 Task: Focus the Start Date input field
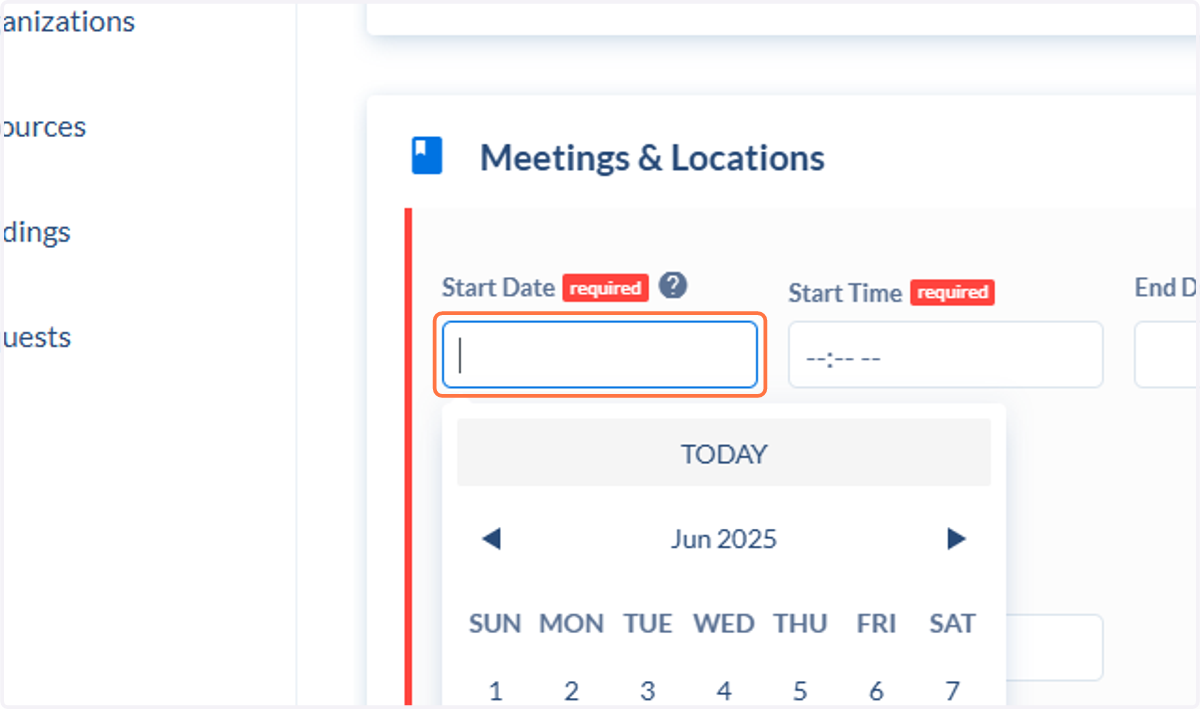600,354
